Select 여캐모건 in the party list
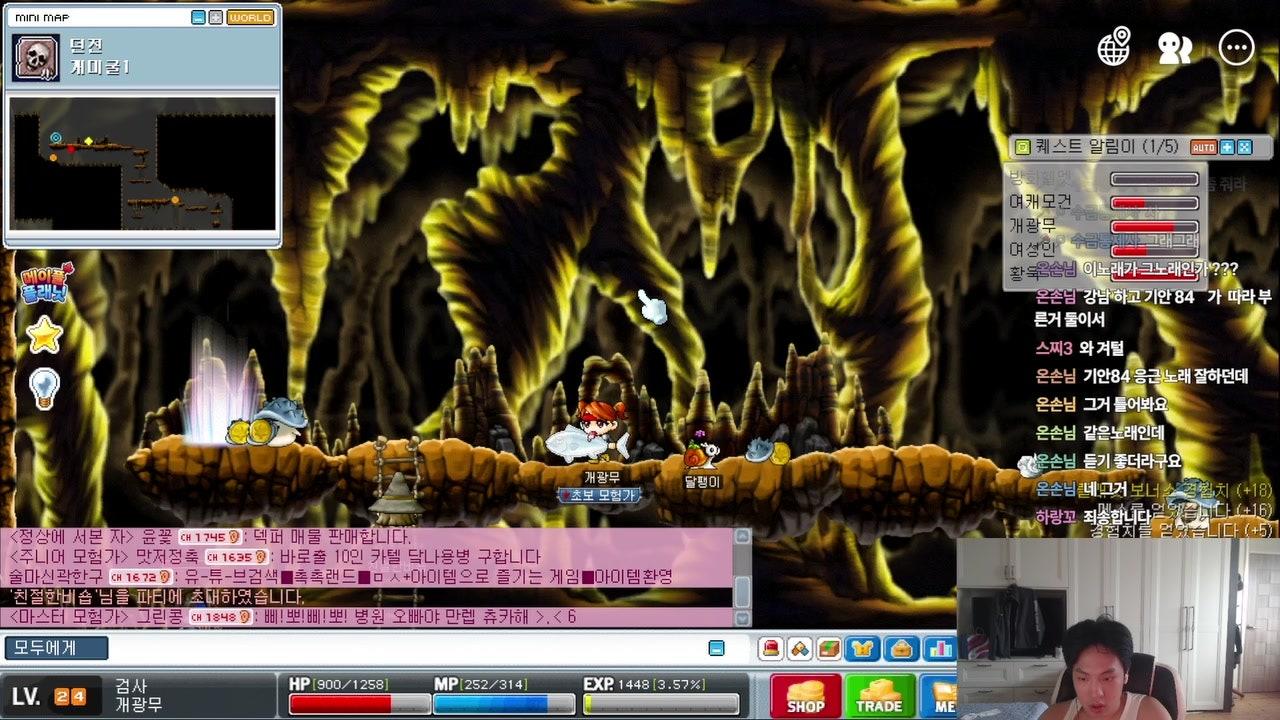 (1040, 202)
